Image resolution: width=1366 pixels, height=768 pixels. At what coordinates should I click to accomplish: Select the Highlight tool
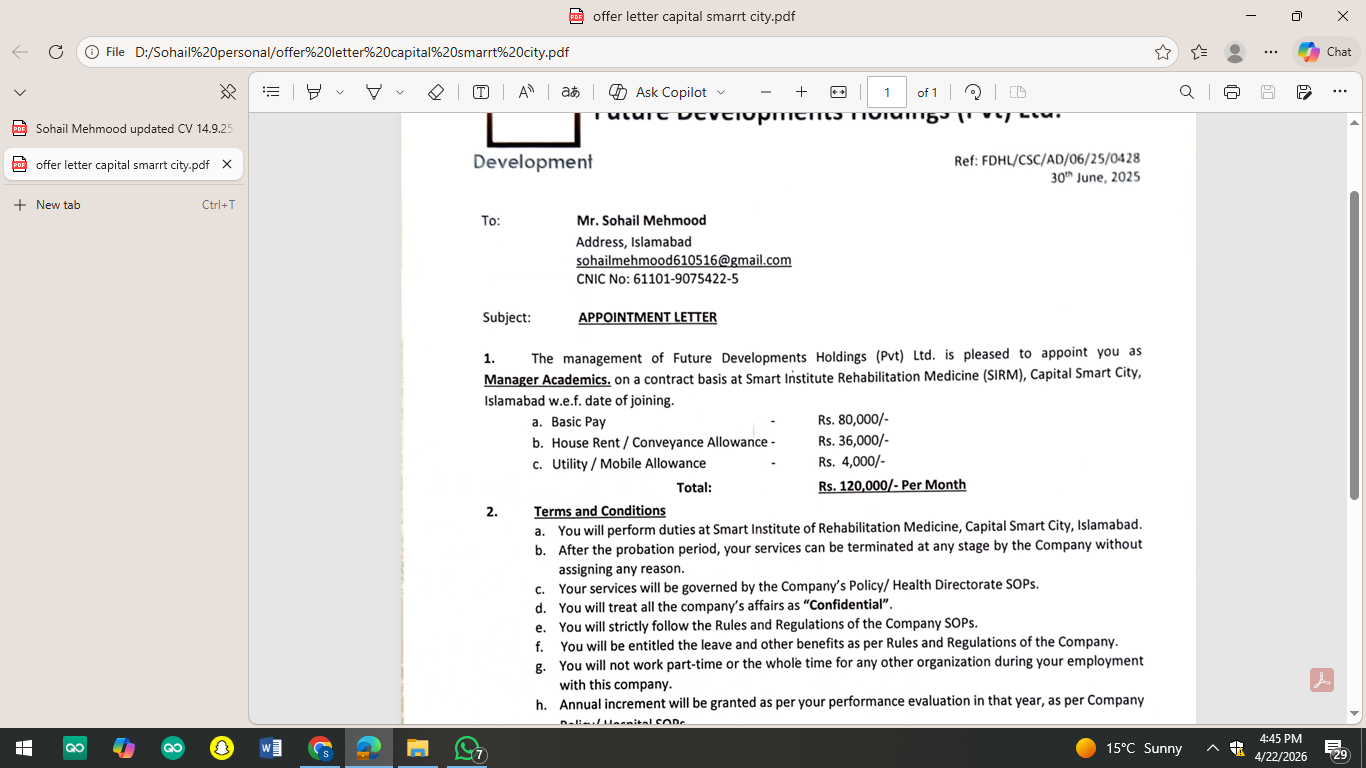[314, 92]
